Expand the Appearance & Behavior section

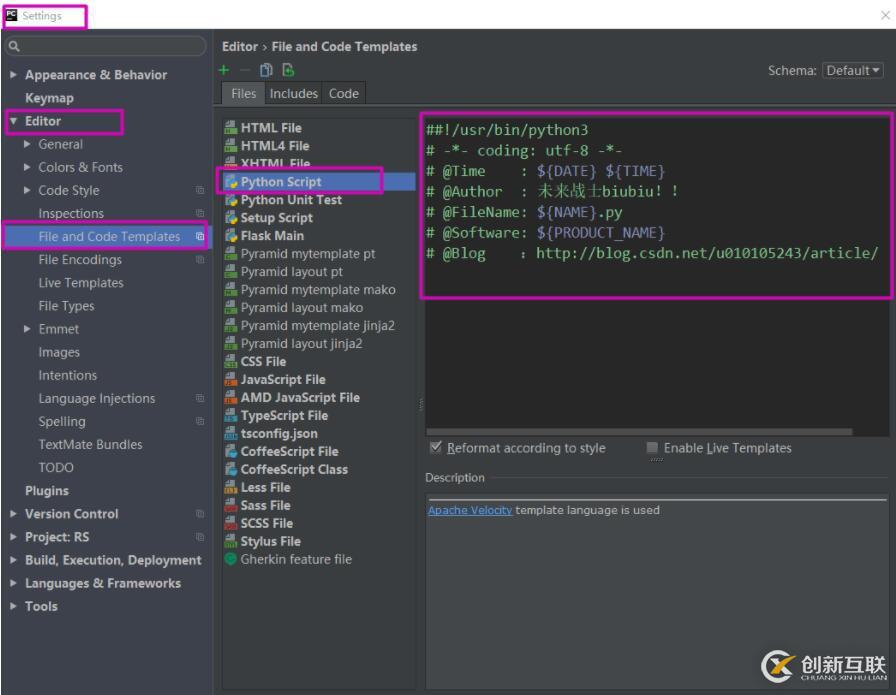click(x=13, y=75)
